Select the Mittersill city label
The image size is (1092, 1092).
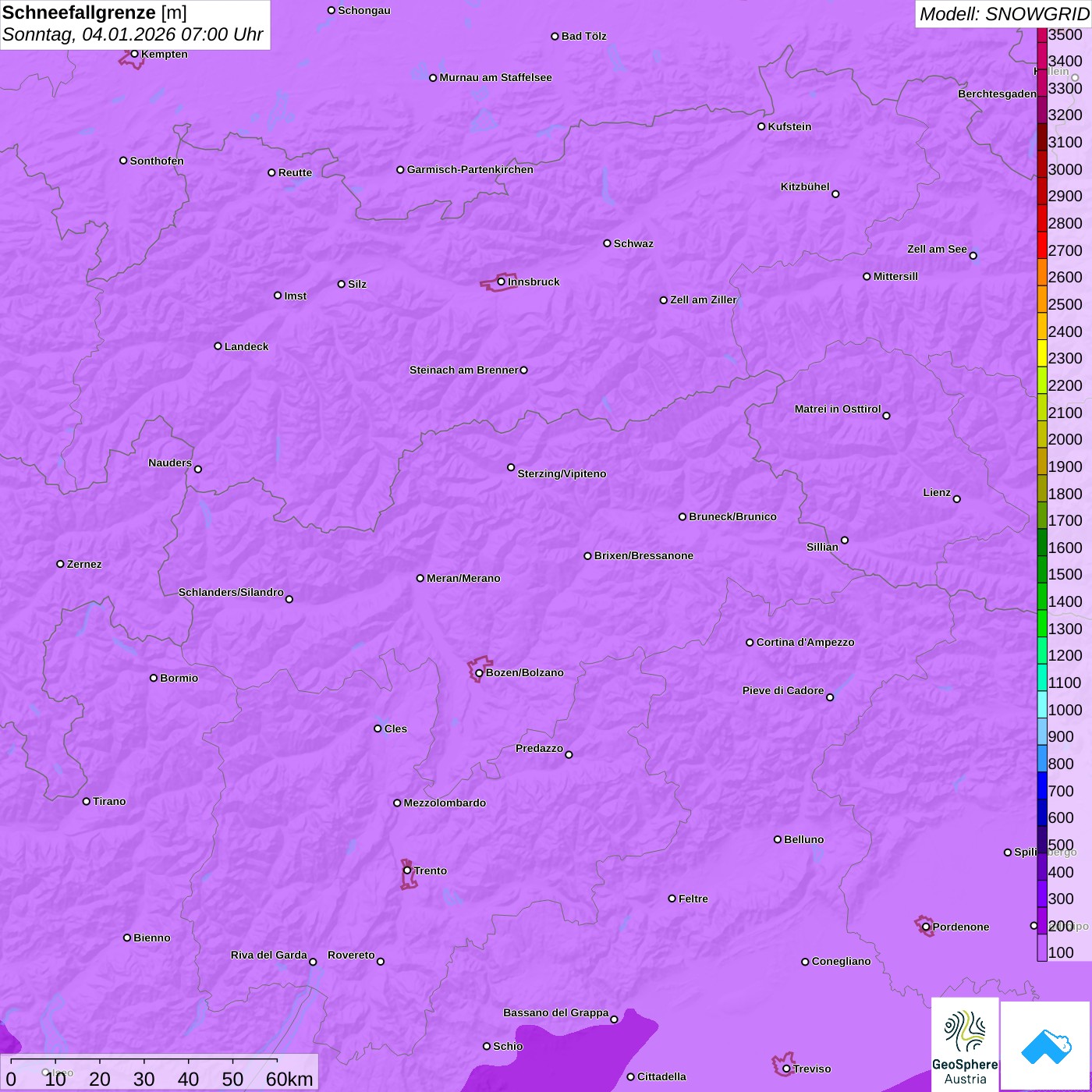(896, 276)
